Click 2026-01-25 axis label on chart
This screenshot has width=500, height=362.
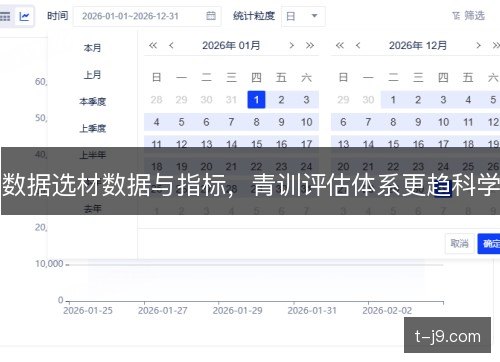(x=88, y=311)
